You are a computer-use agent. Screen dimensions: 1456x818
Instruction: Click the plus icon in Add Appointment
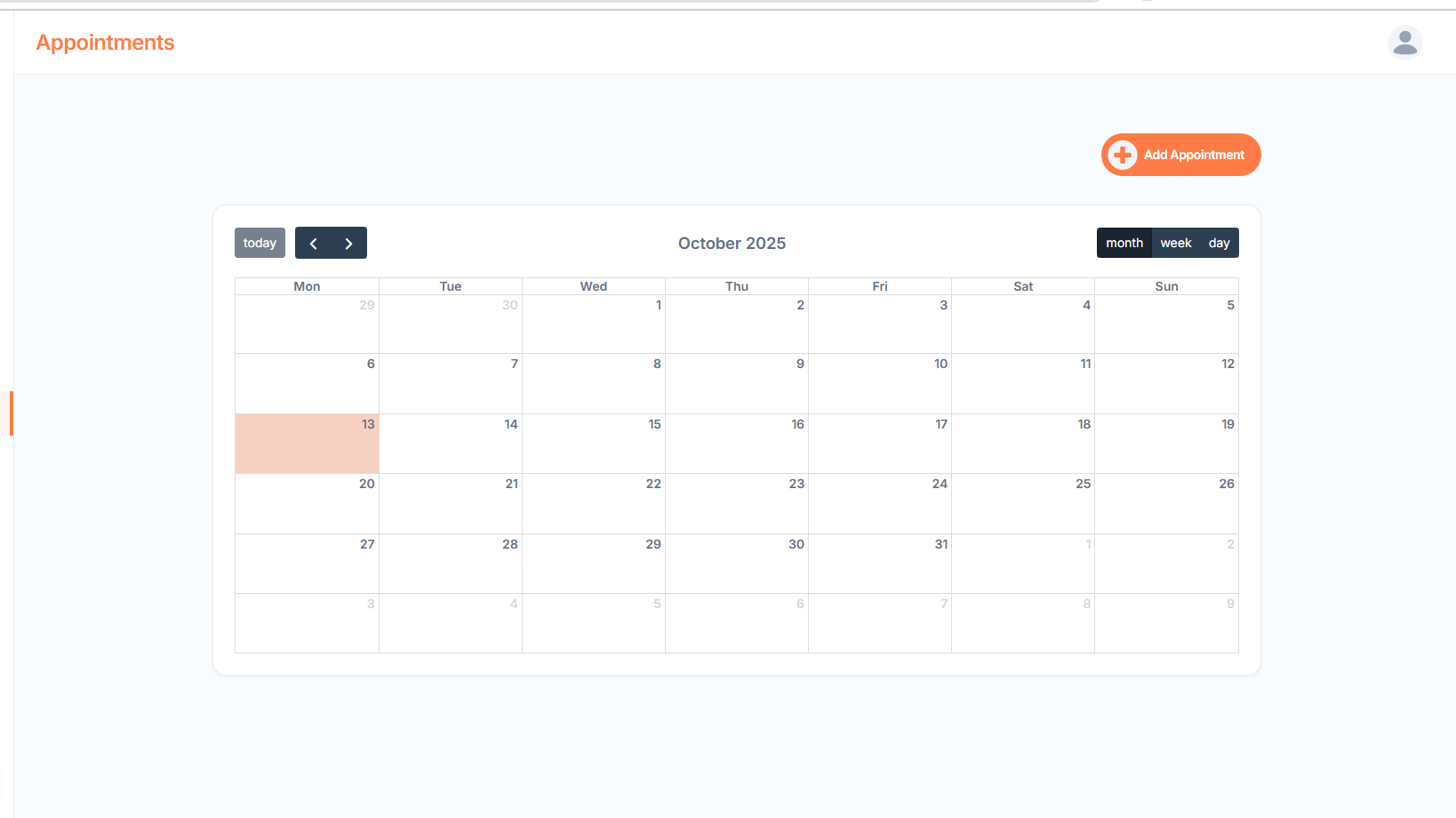(x=1123, y=155)
